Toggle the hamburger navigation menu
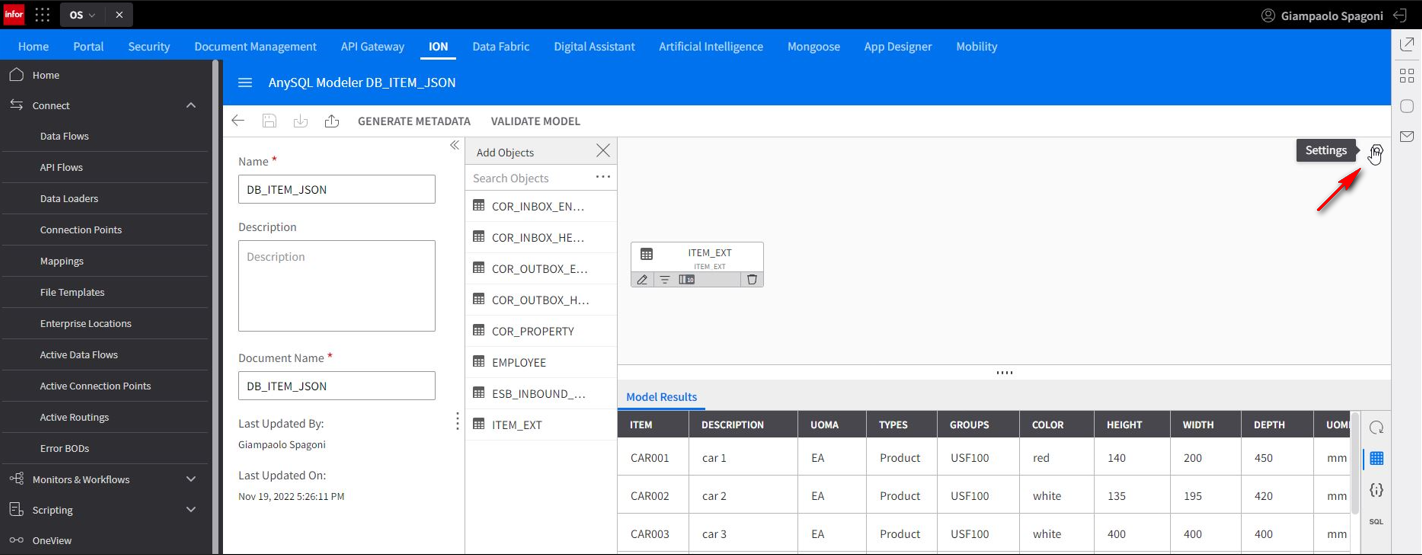 (x=245, y=83)
